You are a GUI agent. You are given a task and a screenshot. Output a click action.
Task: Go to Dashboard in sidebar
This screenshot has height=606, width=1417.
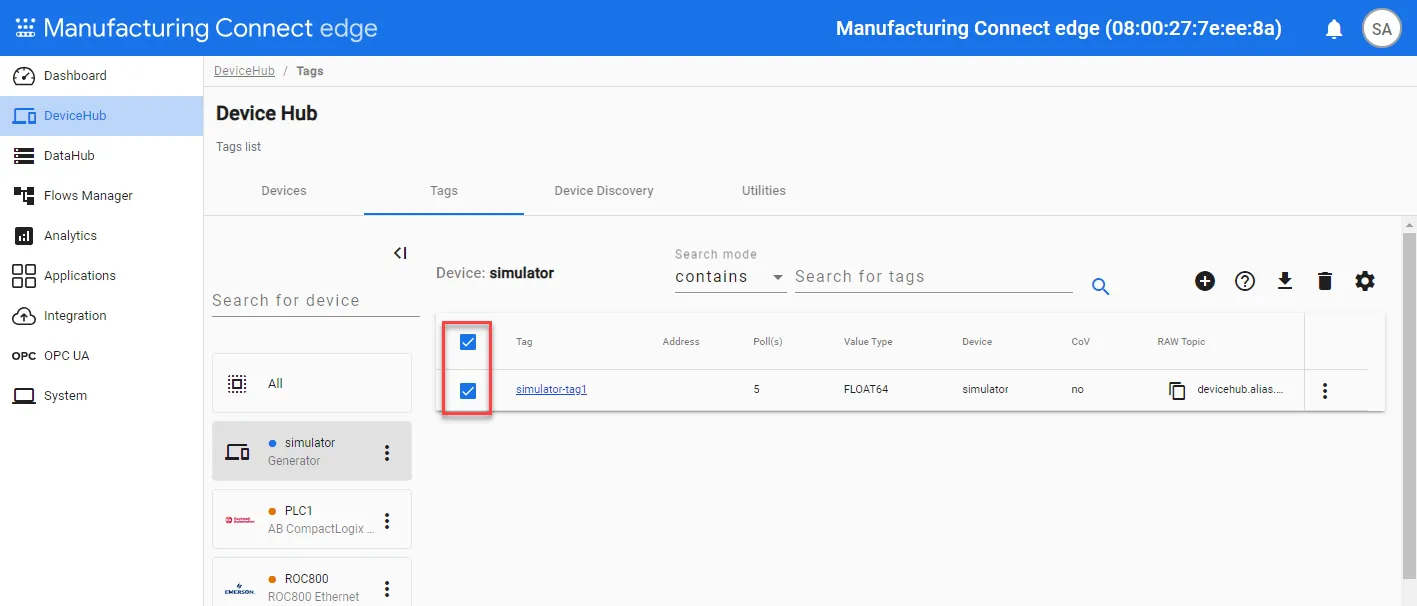click(101, 76)
